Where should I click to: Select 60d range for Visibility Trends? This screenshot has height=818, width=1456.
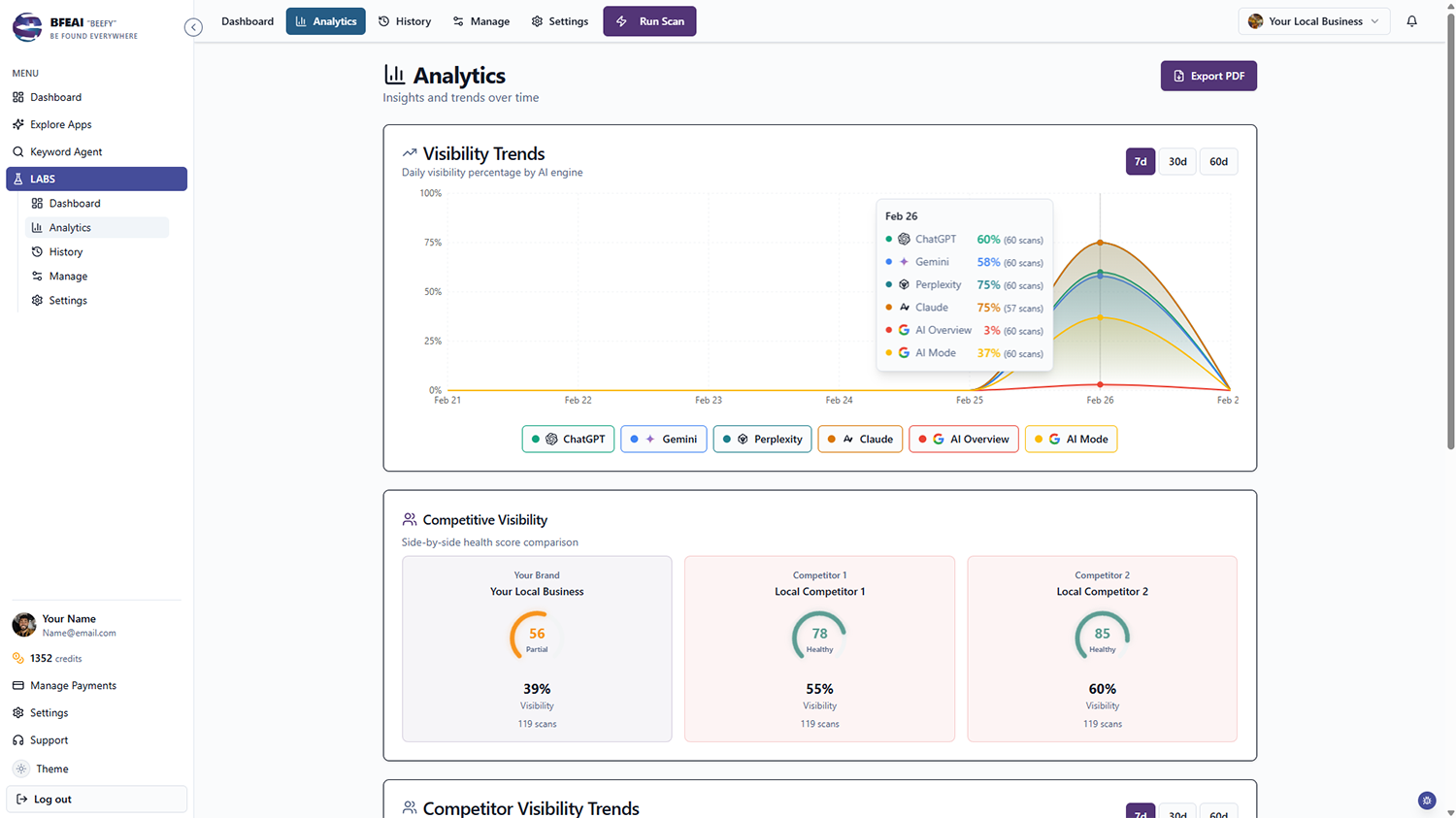[x=1218, y=161]
